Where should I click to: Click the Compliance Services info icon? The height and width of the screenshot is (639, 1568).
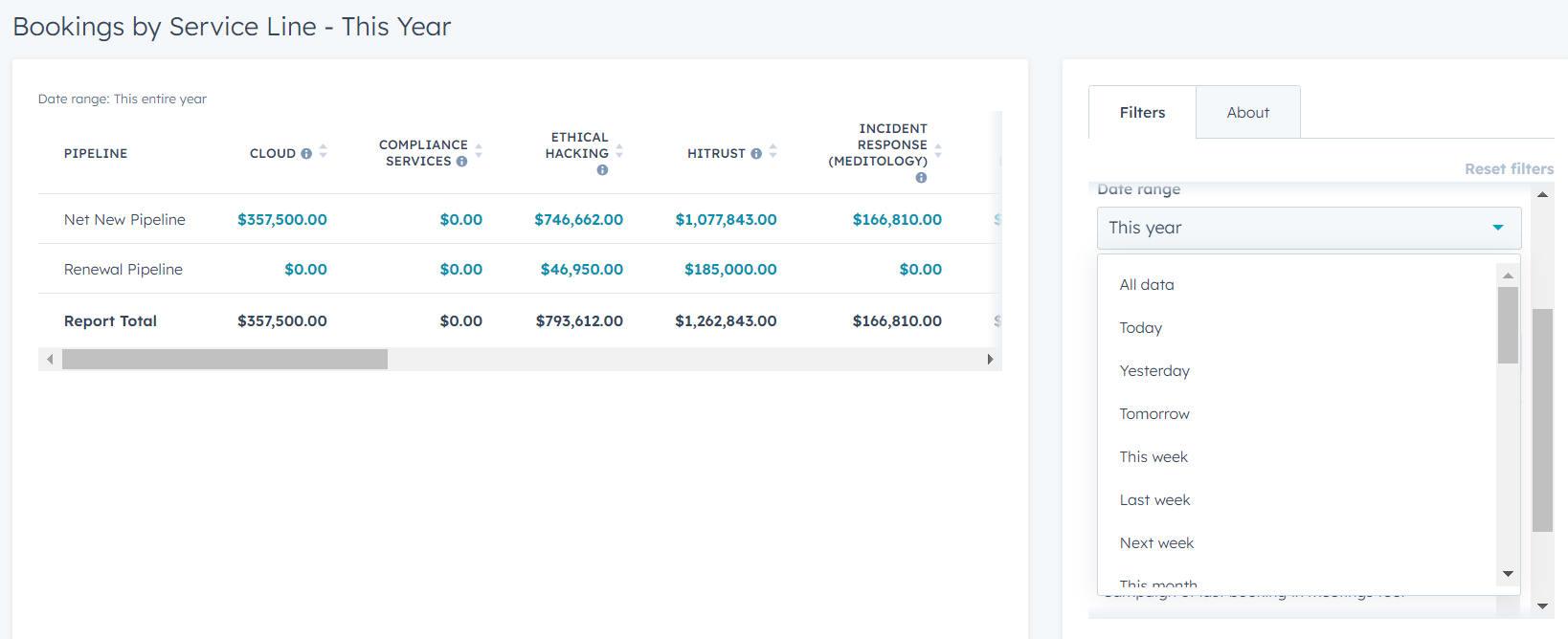461,162
